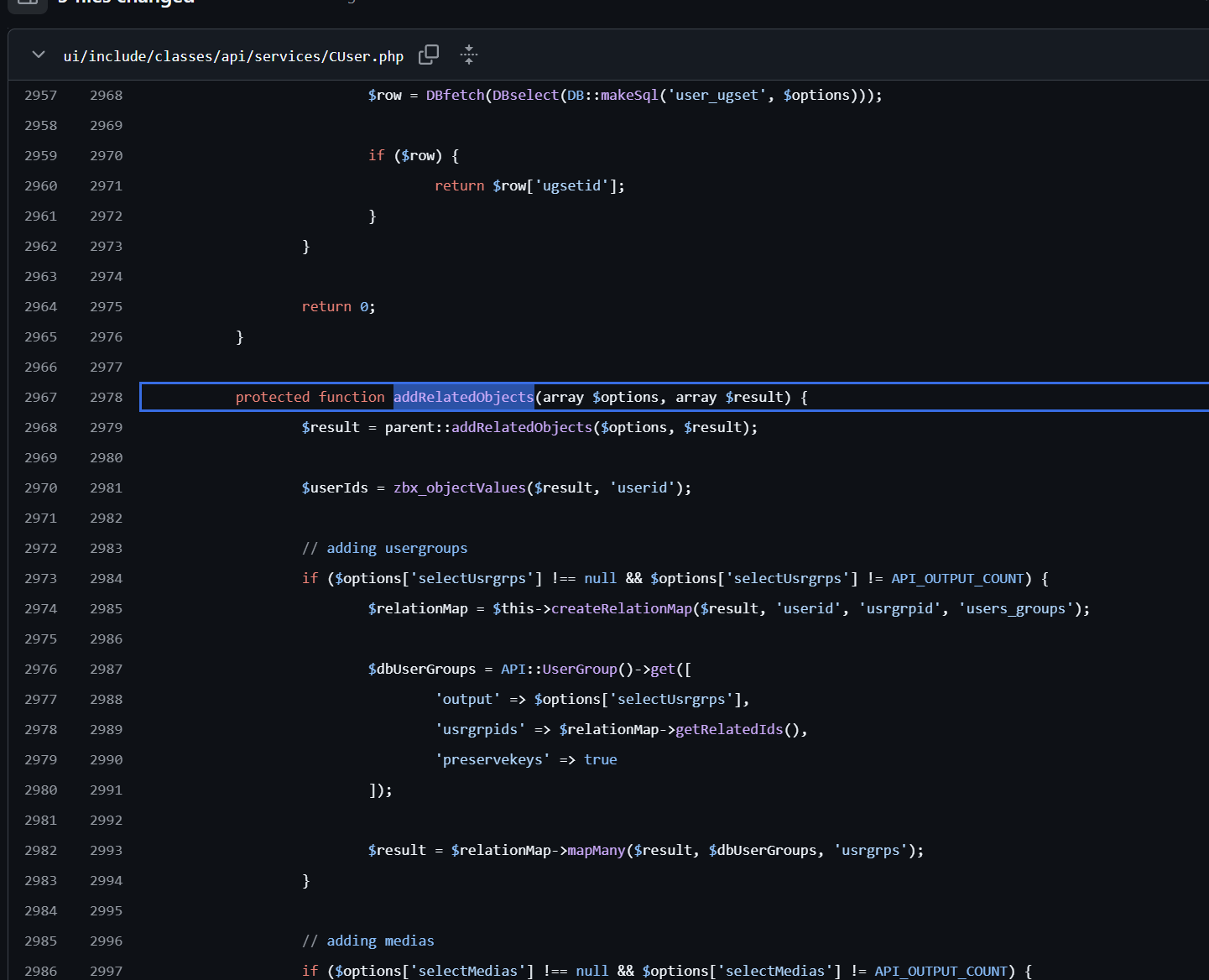Screen dimensions: 1209x980
Task: Click old line number 2957
Action: pos(41,95)
